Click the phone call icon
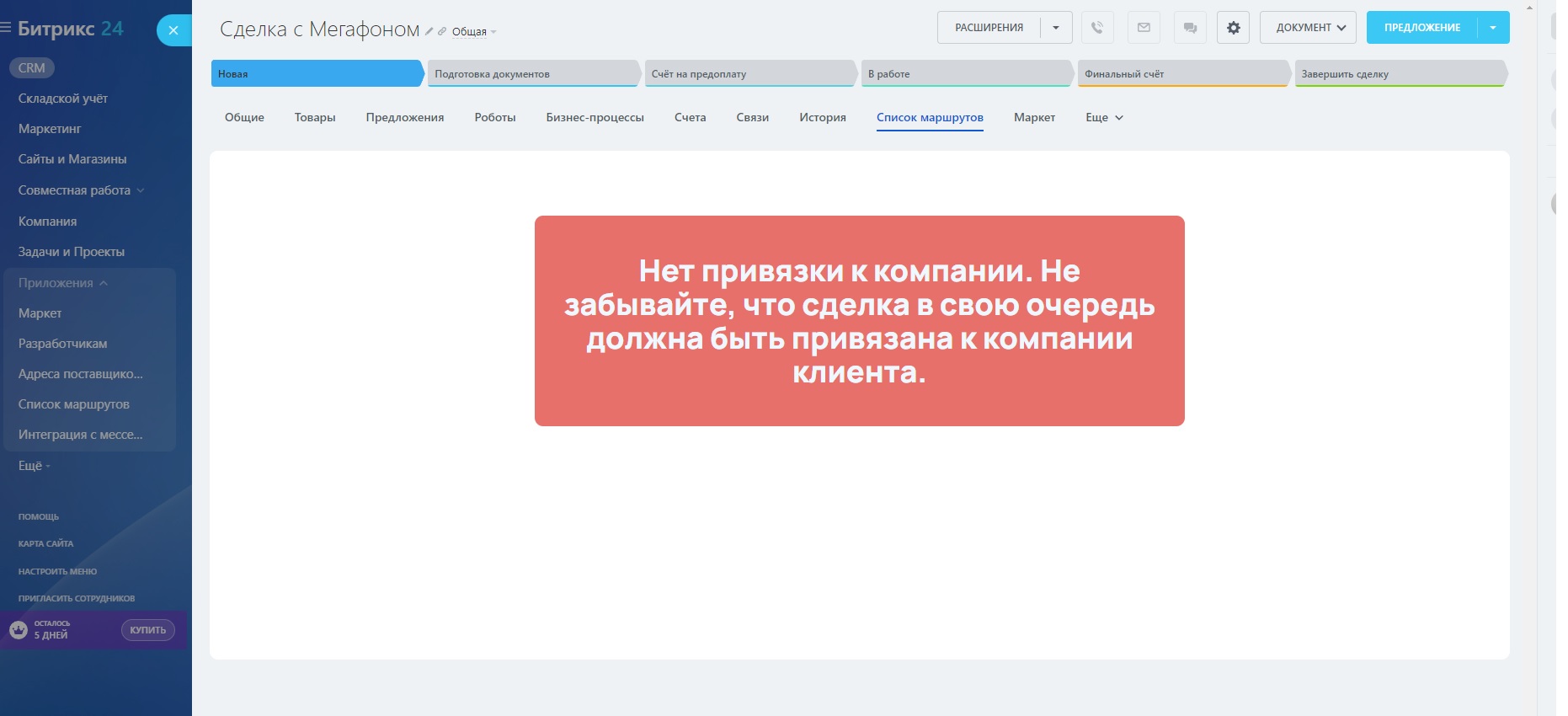This screenshot has height=716, width=1568. 1097,28
